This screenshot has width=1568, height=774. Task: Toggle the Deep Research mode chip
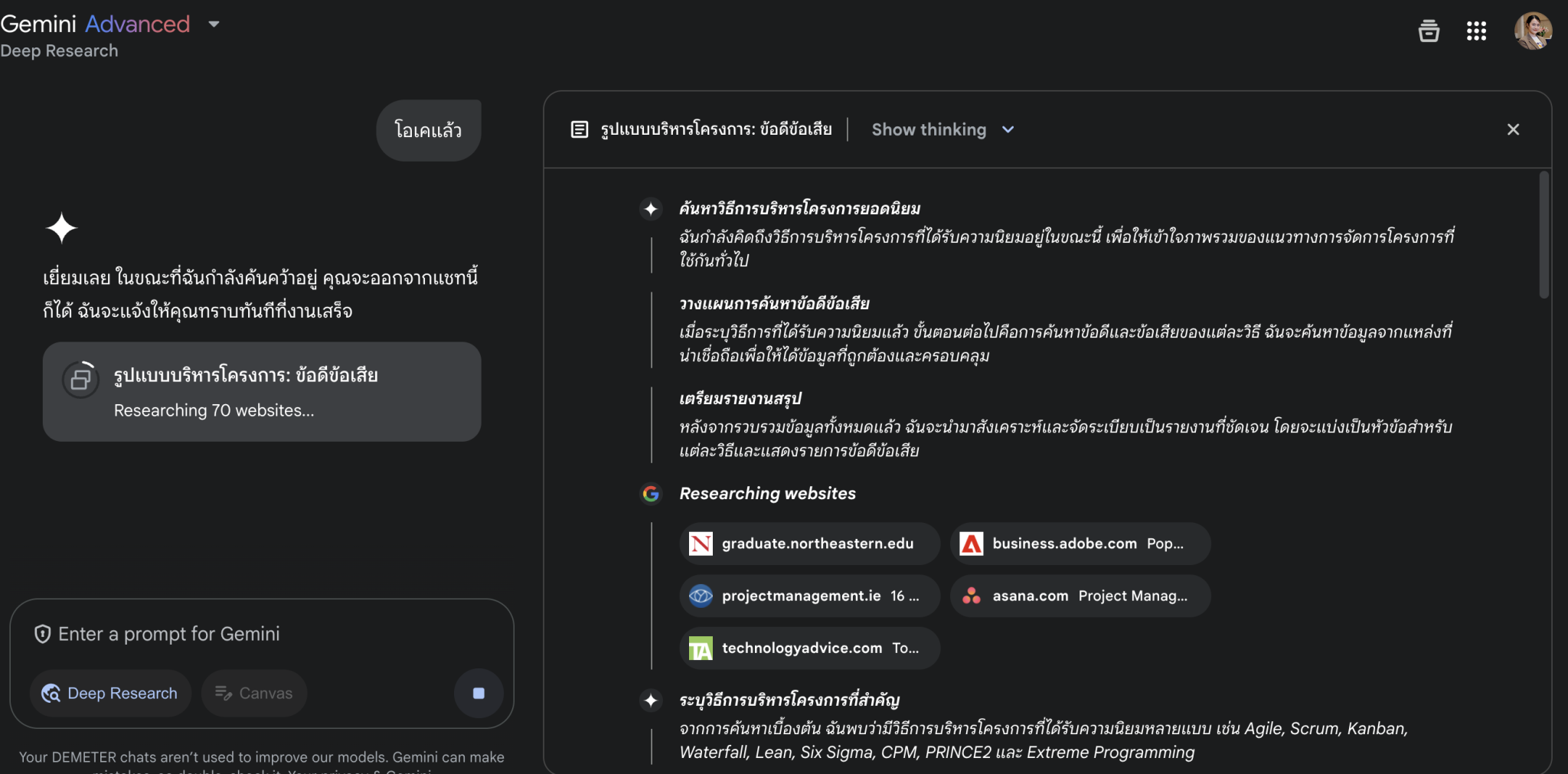[x=110, y=693]
